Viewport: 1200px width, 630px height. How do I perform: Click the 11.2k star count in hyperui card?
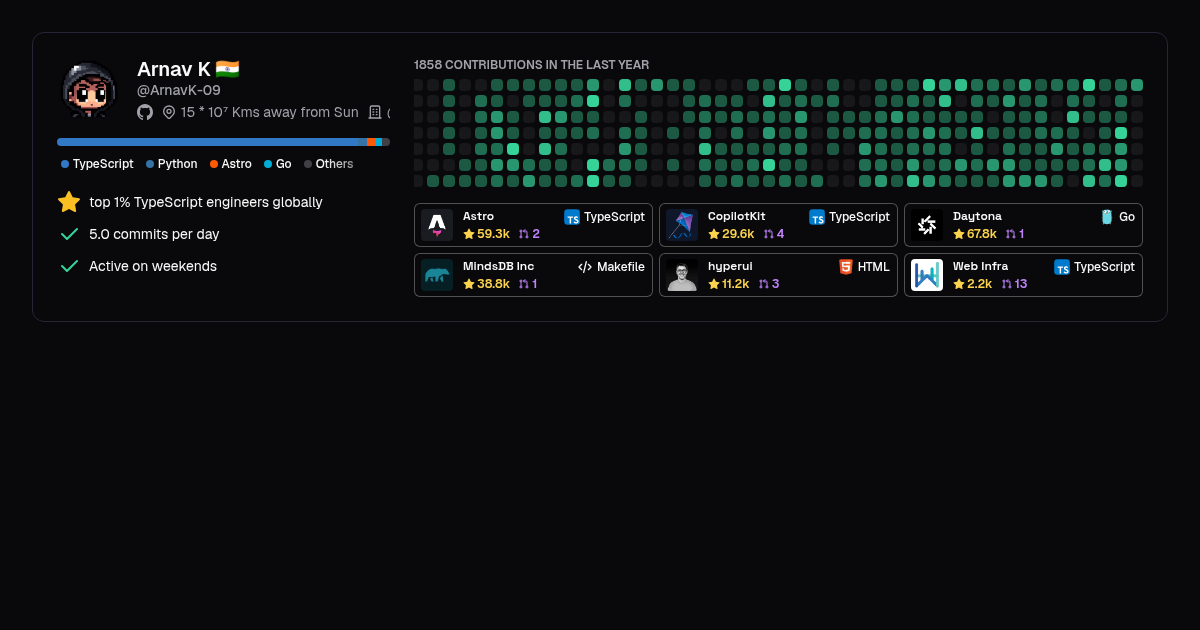pos(736,284)
